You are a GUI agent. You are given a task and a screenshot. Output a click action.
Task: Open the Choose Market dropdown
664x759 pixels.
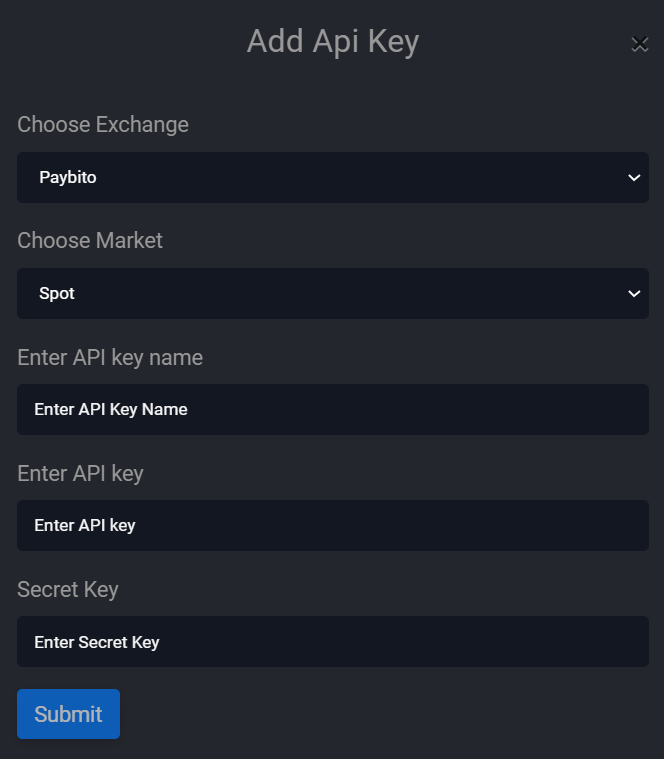(x=332, y=294)
